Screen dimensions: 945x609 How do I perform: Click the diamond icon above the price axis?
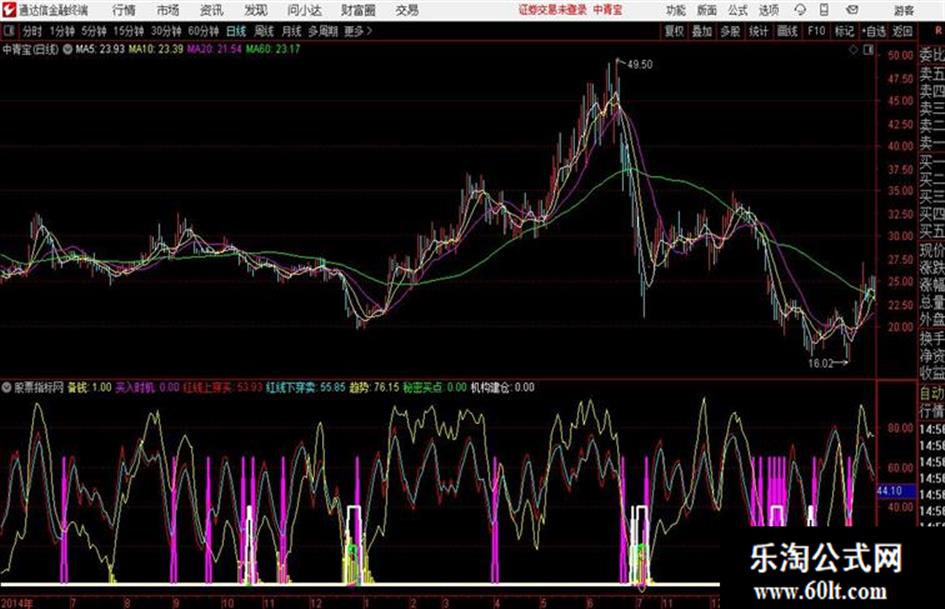tap(853, 50)
